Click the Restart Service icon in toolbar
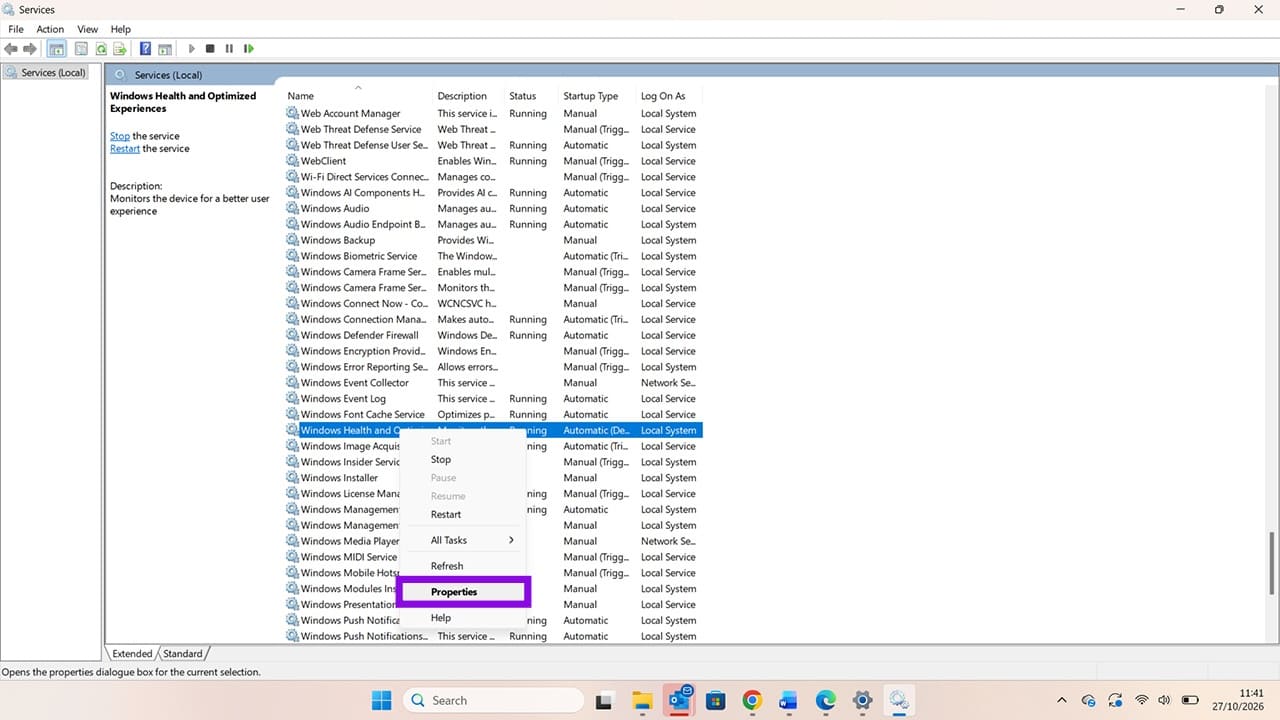 (x=248, y=48)
